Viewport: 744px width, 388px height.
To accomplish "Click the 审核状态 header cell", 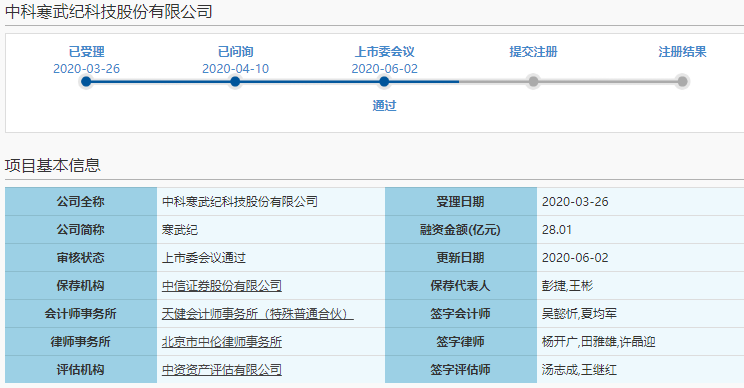I will 81,258.
